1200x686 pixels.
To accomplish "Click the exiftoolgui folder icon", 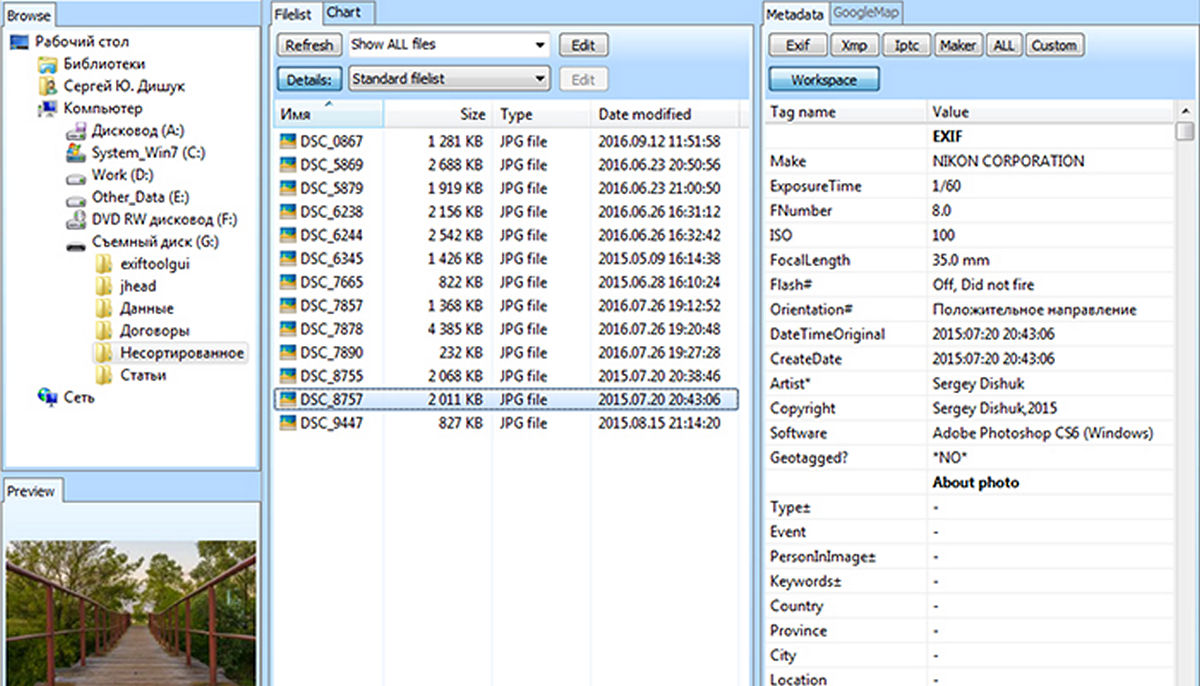I will pos(103,265).
